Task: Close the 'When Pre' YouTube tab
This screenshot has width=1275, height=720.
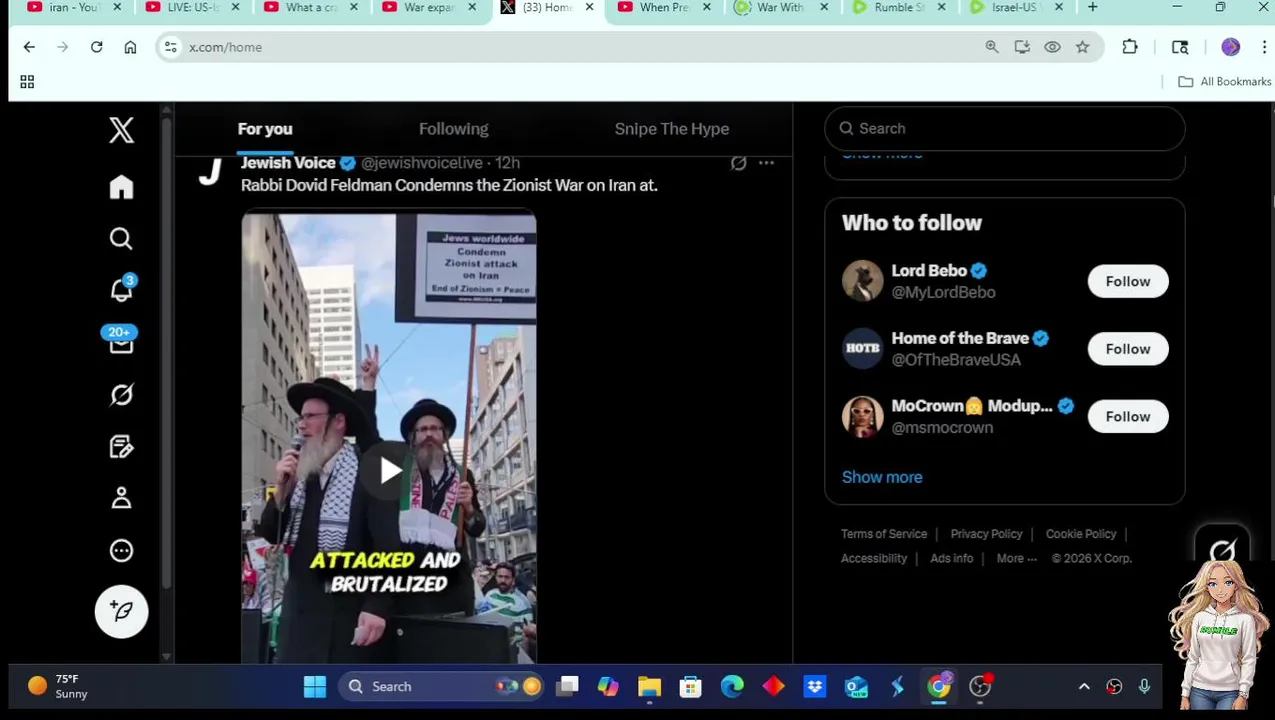Action: pos(707,8)
